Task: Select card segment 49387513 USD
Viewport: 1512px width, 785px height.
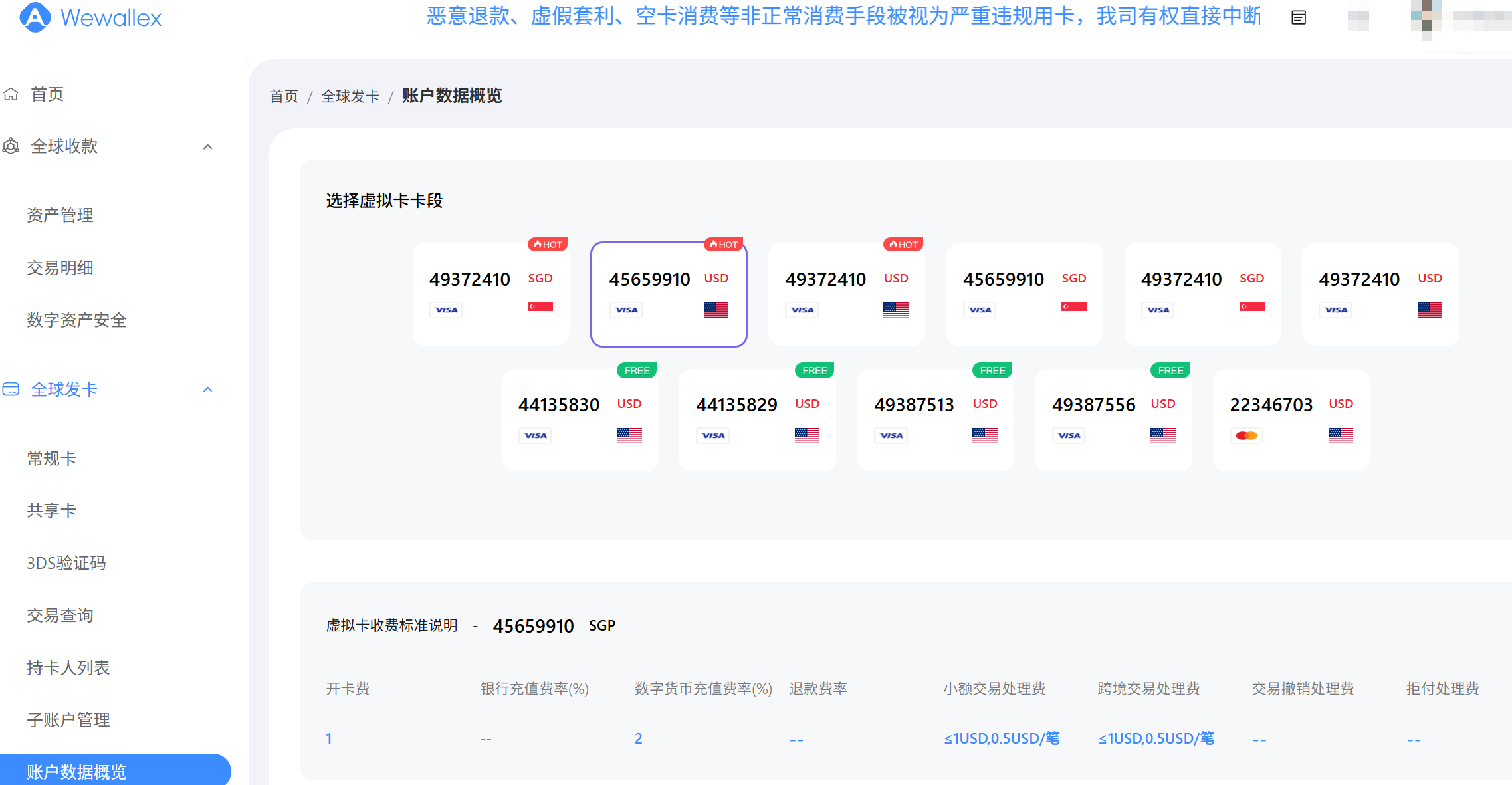Action: click(935, 420)
